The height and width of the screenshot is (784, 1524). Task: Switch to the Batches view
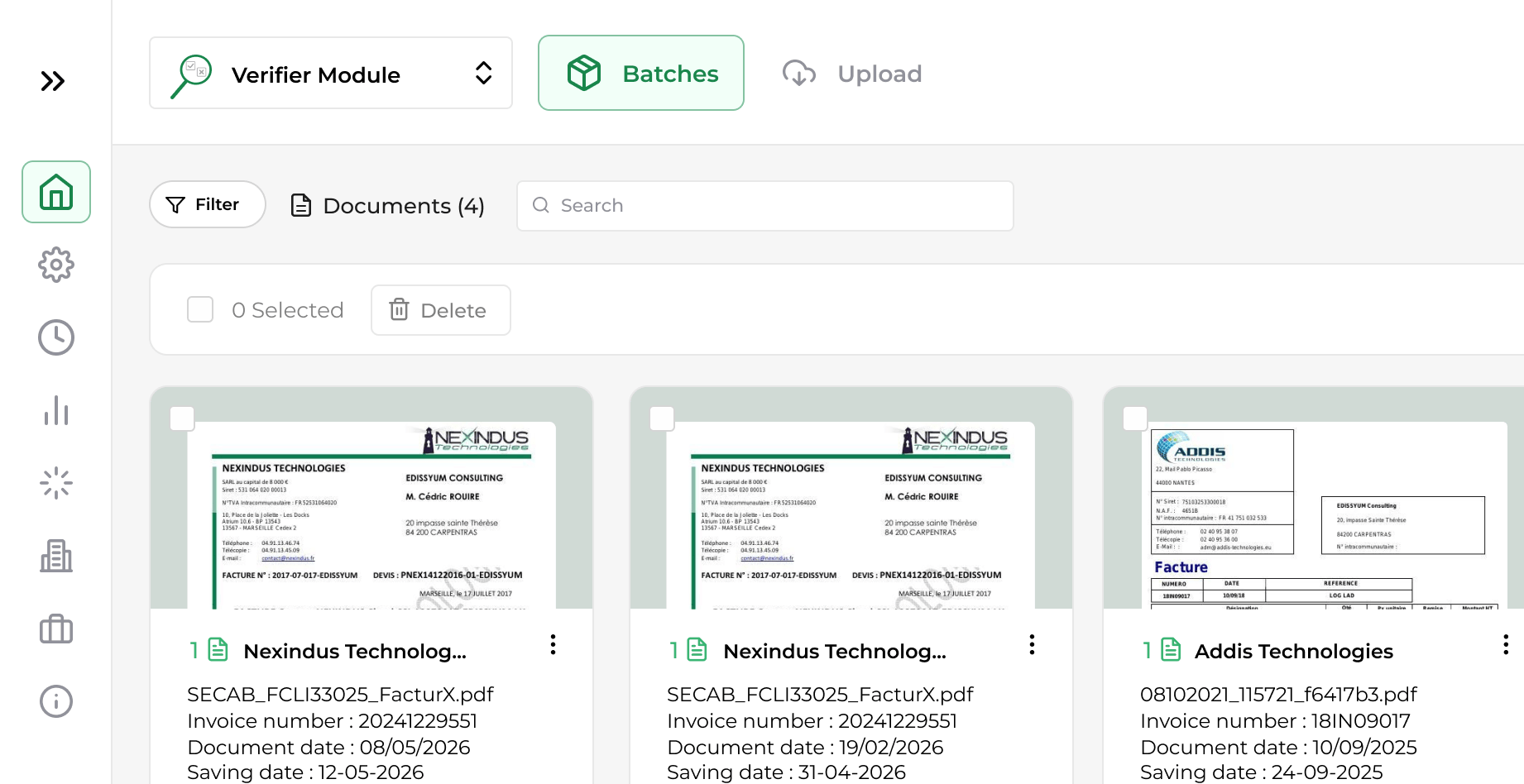(640, 73)
